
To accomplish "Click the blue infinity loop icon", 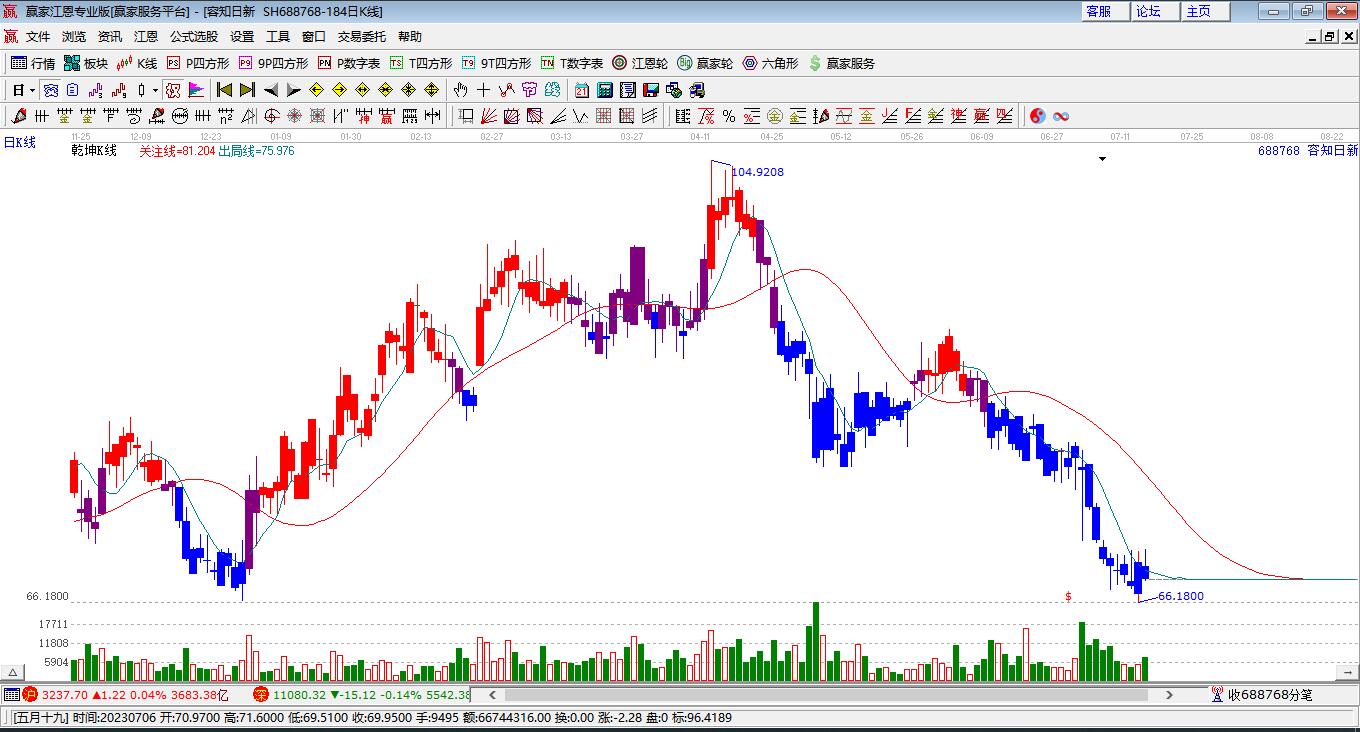I will 1061,116.
